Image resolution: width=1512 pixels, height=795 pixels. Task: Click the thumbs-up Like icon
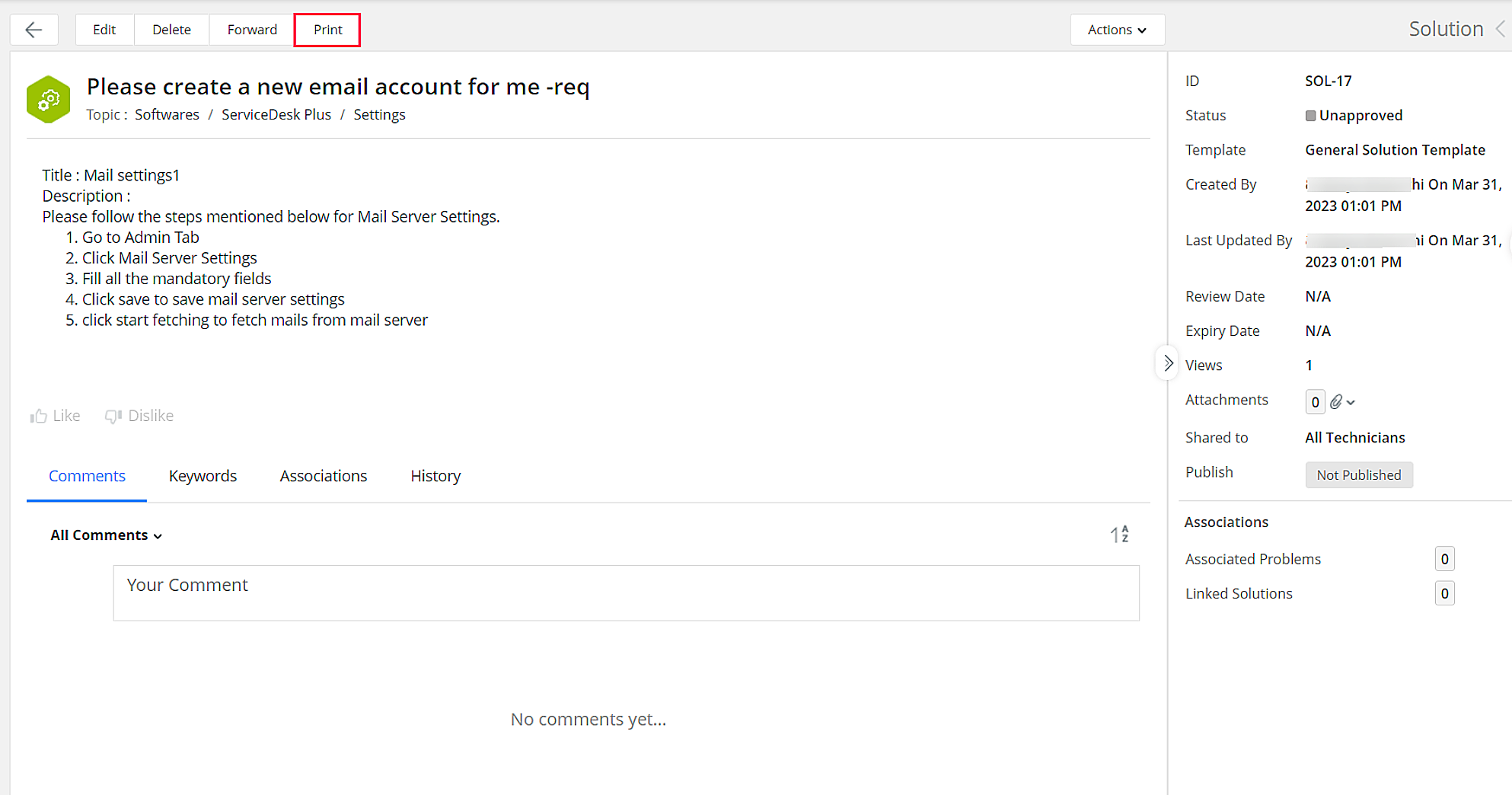click(38, 416)
